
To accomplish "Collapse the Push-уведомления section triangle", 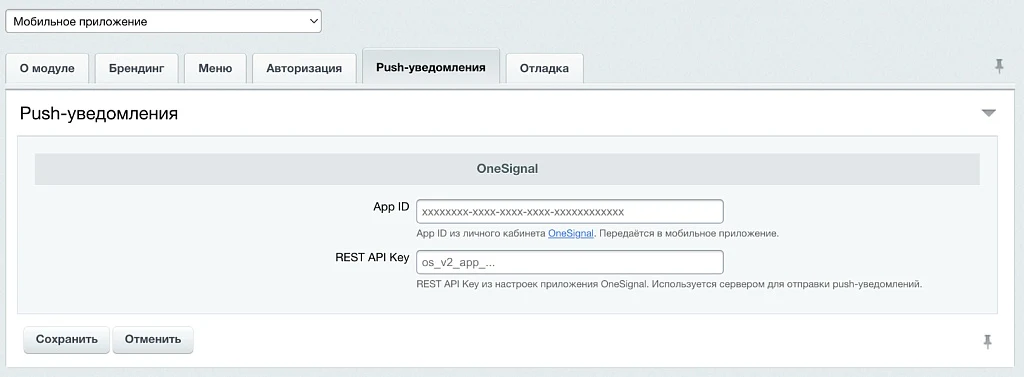I will [989, 113].
